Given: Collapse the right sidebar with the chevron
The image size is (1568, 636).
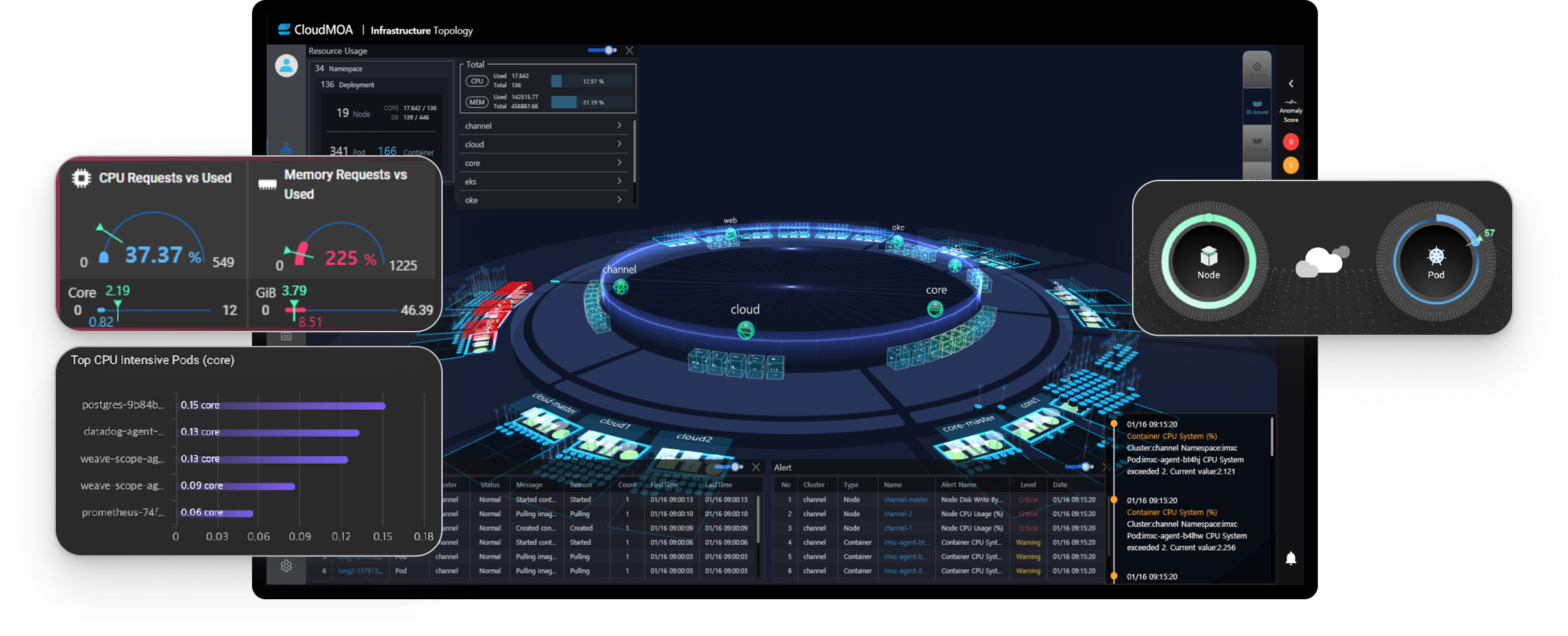Looking at the screenshot, I should [x=1290, y=83].
